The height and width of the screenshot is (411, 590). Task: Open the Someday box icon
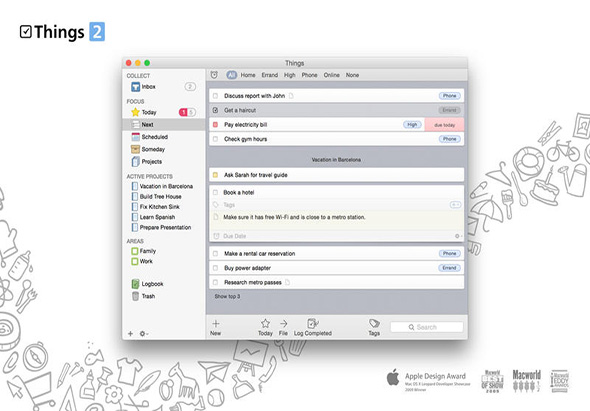[x=135, y=149]
